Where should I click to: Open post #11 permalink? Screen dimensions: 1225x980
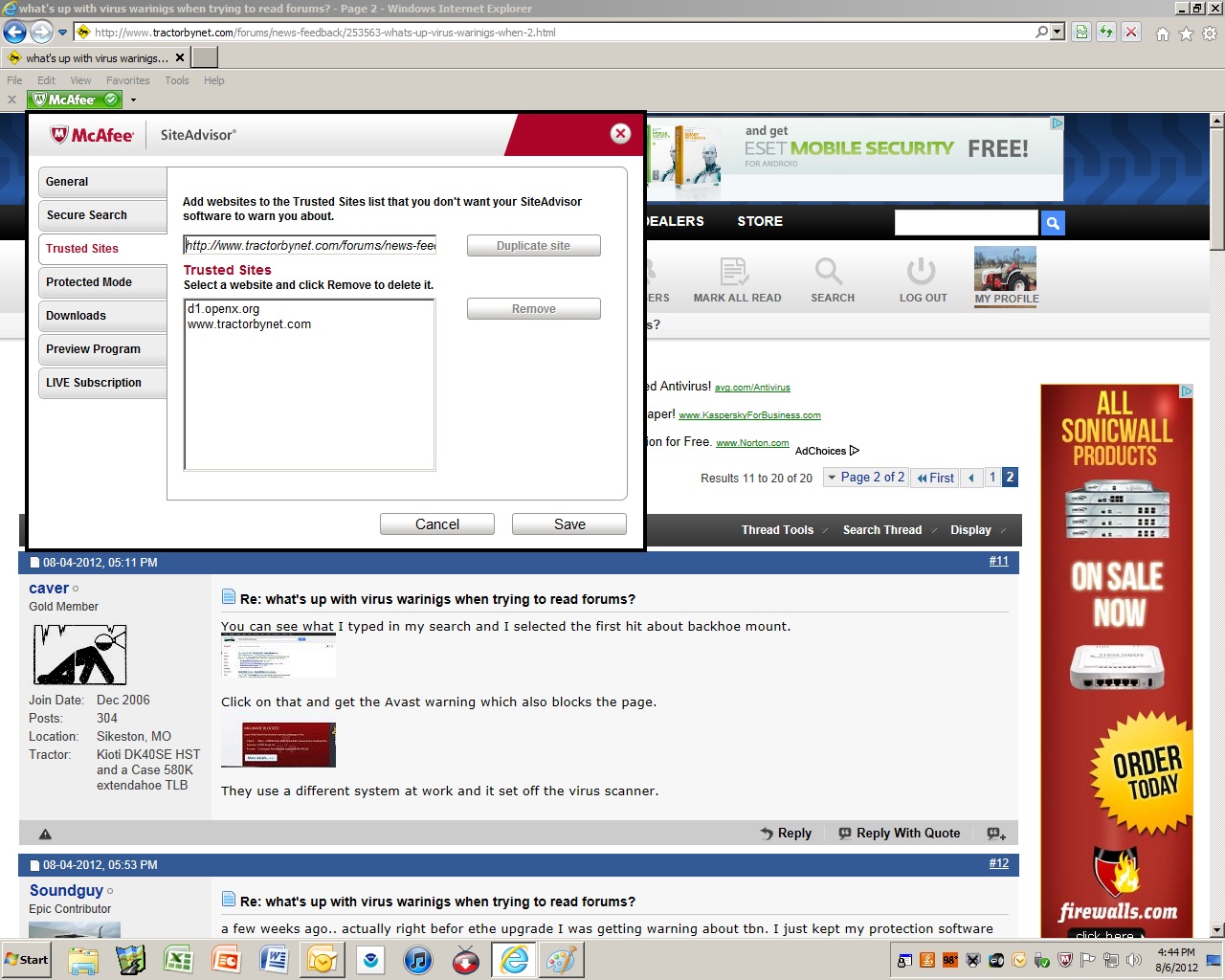click(998, 561)
